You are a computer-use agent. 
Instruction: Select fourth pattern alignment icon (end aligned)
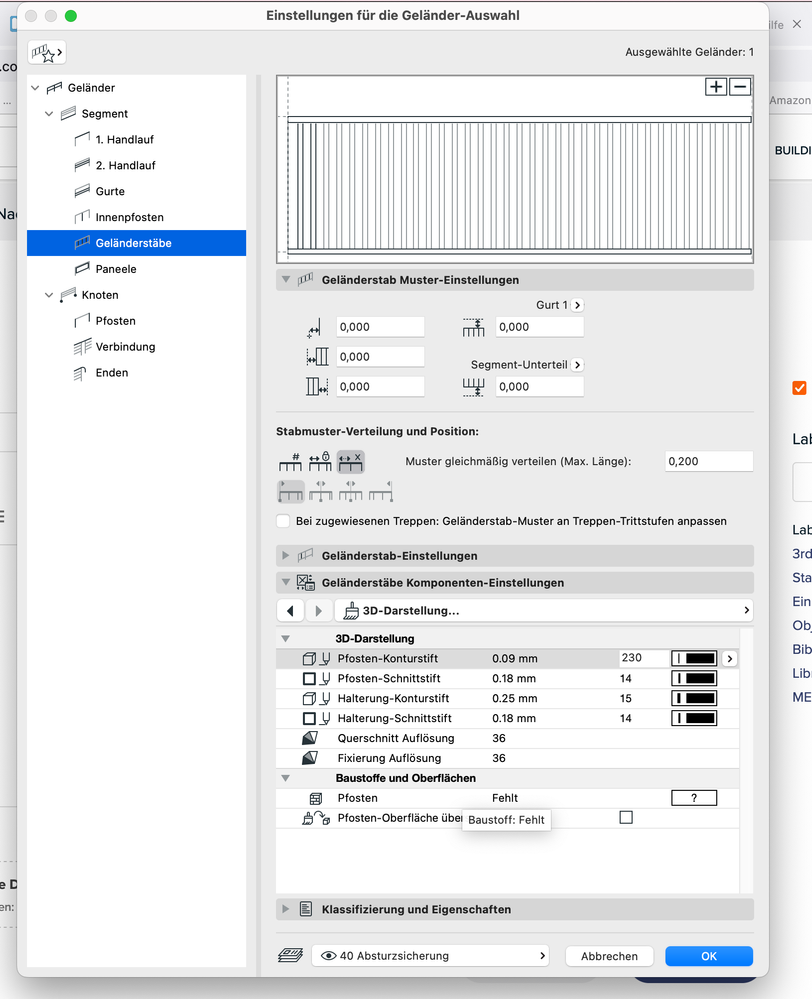[381, 491]
